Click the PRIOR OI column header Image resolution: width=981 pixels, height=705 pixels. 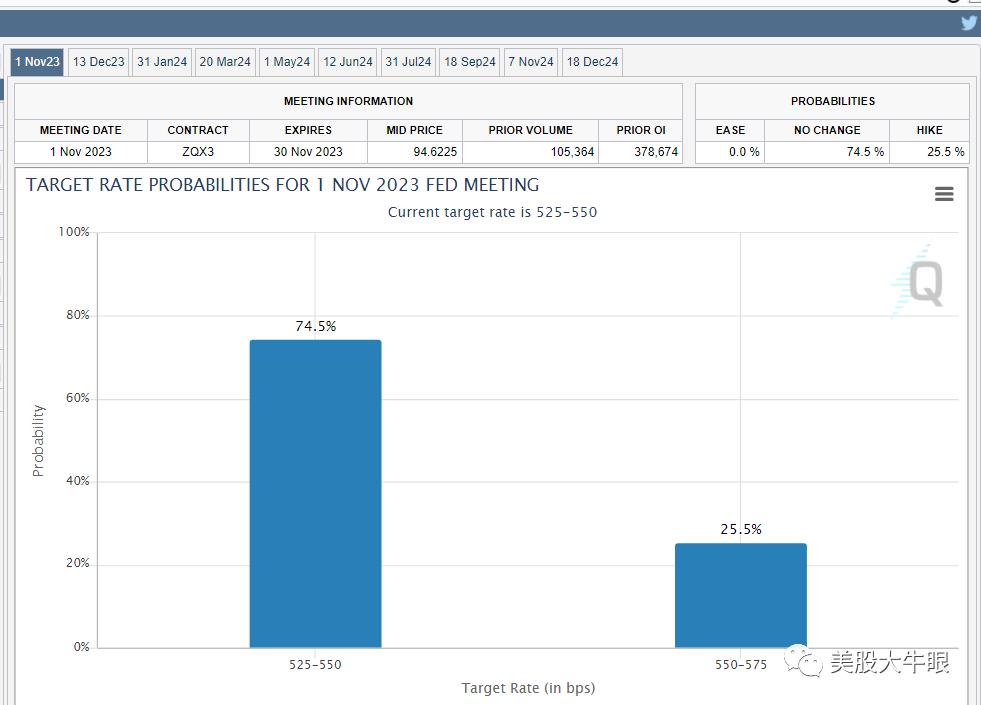pos(641,130)
